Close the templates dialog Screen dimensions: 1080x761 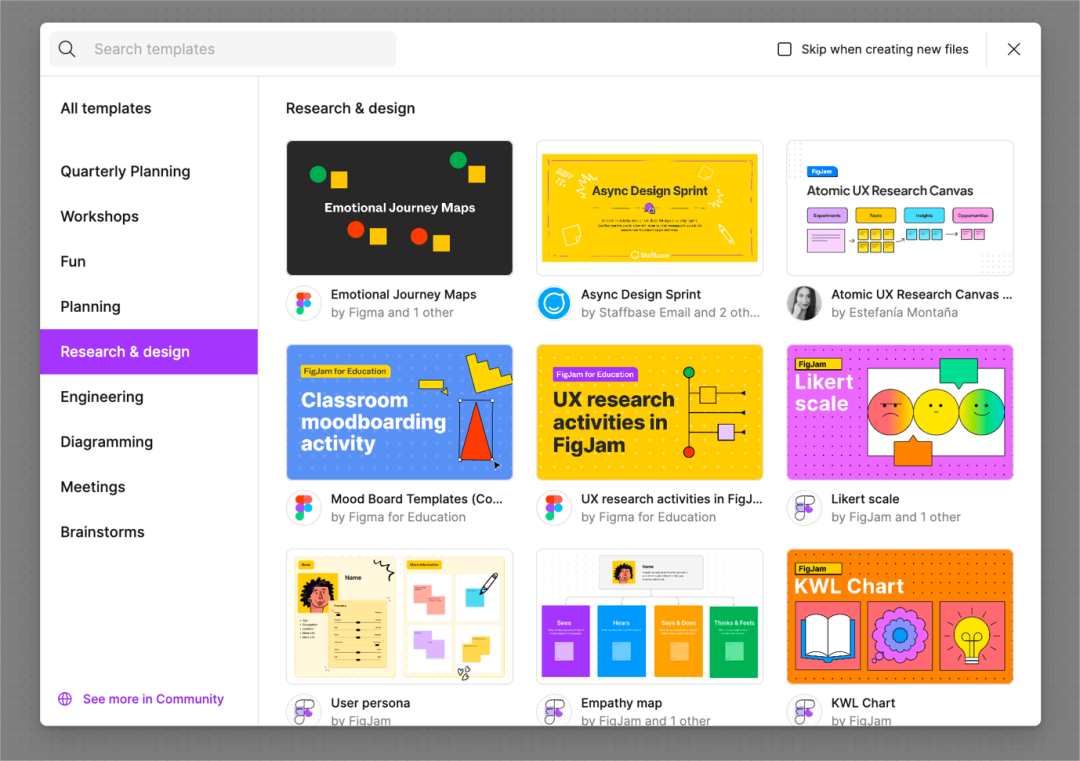pyautogui.click(x=1013, y=49)
